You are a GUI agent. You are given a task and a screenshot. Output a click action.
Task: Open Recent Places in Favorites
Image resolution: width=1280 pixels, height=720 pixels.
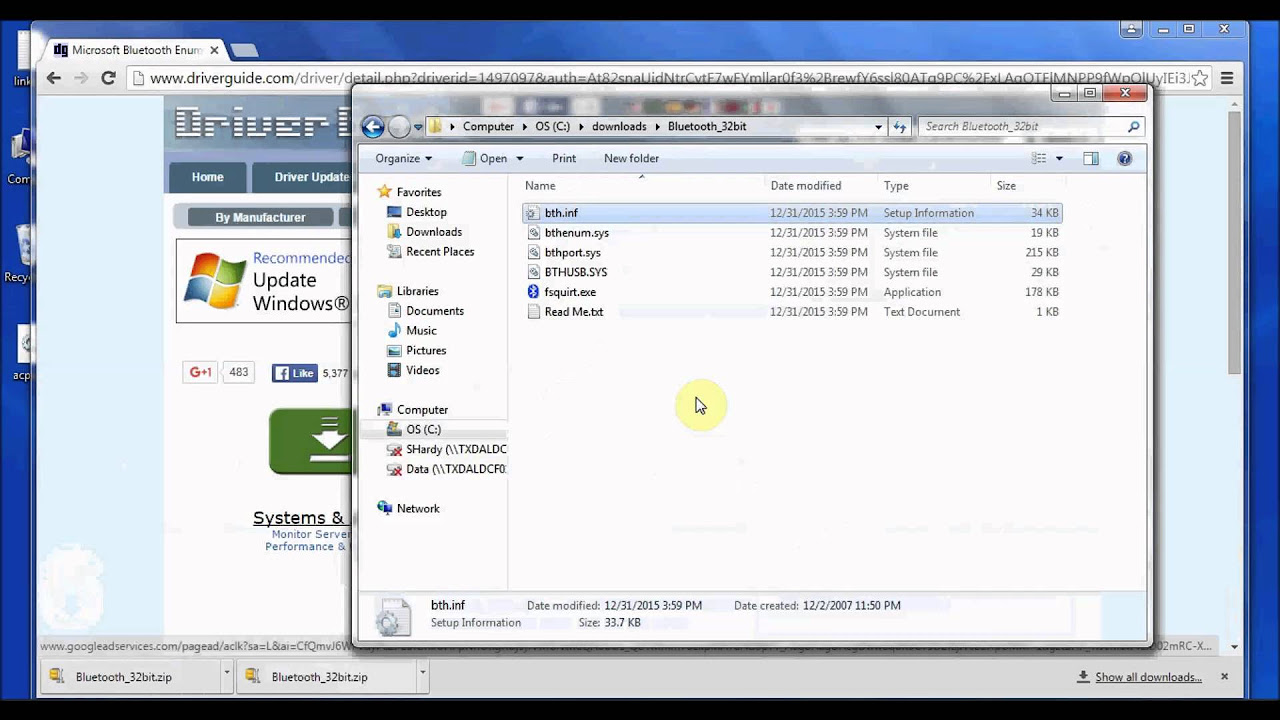point(439,252)
